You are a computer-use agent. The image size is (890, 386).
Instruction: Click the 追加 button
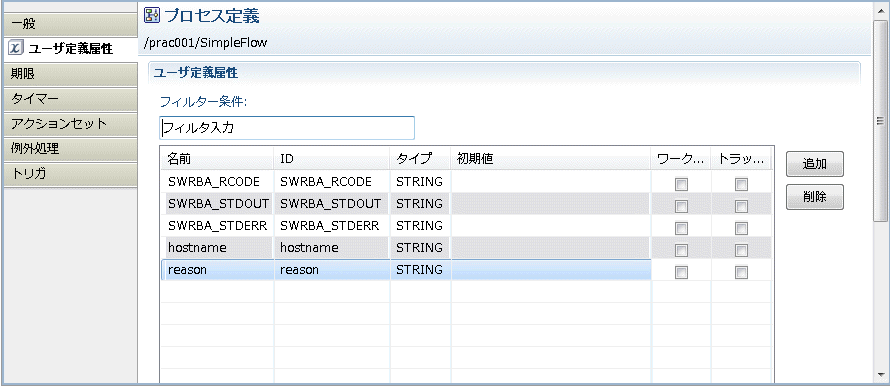tap(815, 165)
